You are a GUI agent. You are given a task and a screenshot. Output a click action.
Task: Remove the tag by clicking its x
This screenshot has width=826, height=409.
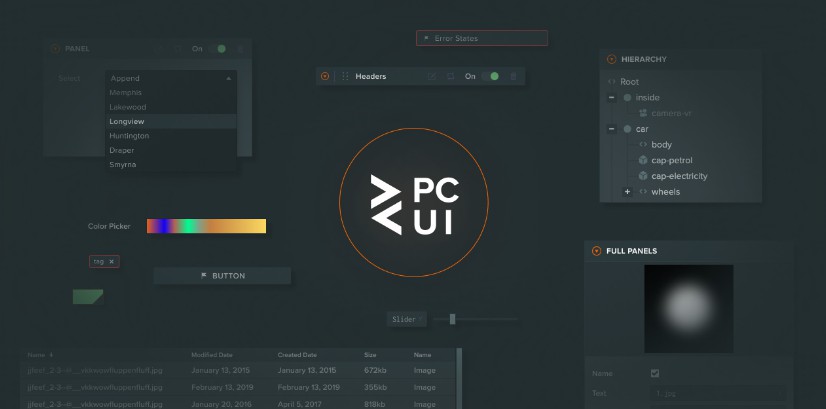pos(112,262)
